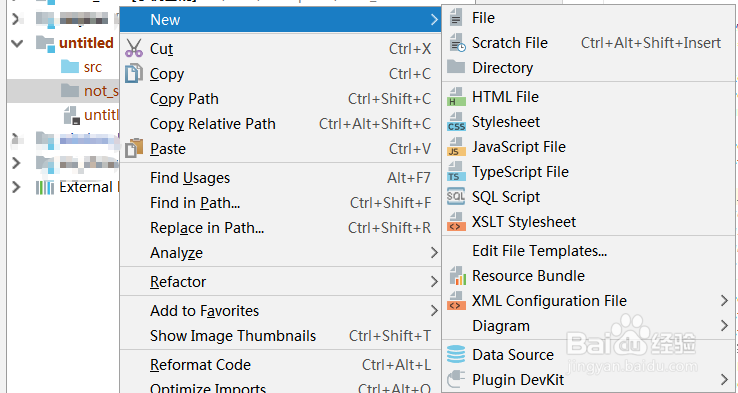Select Find Usages menu entry

[281, 178]
